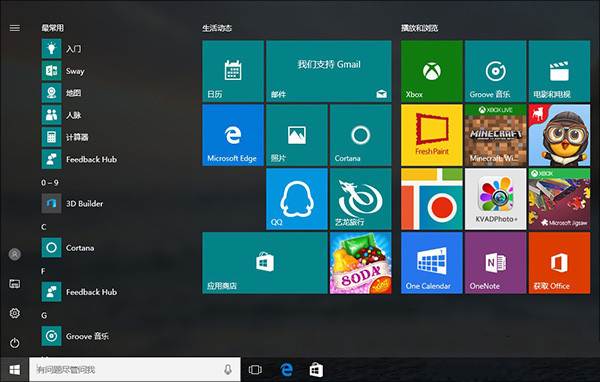The image size is (600, 382).
Task: Open Feedback Hub in most used list
Action: pos(79,159)
